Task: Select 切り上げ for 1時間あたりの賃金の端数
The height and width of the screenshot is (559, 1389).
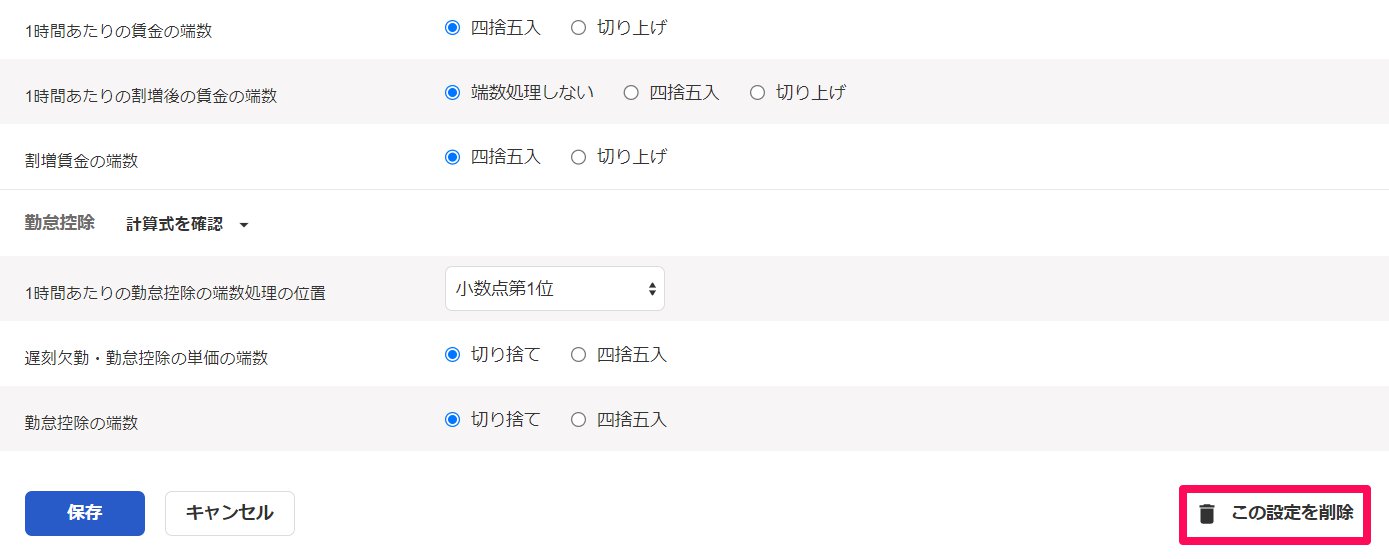Action: [x=578, y=28]
